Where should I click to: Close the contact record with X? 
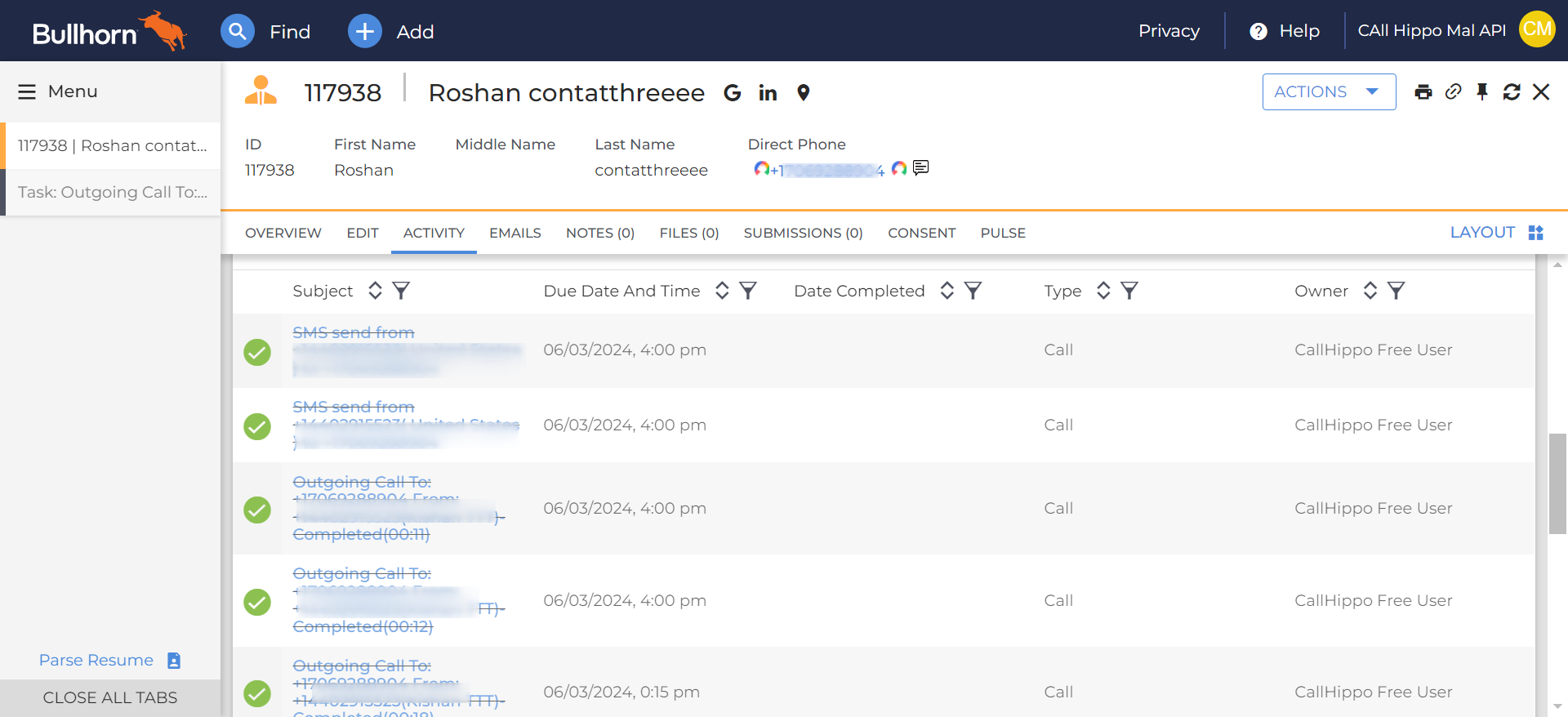1541,92
